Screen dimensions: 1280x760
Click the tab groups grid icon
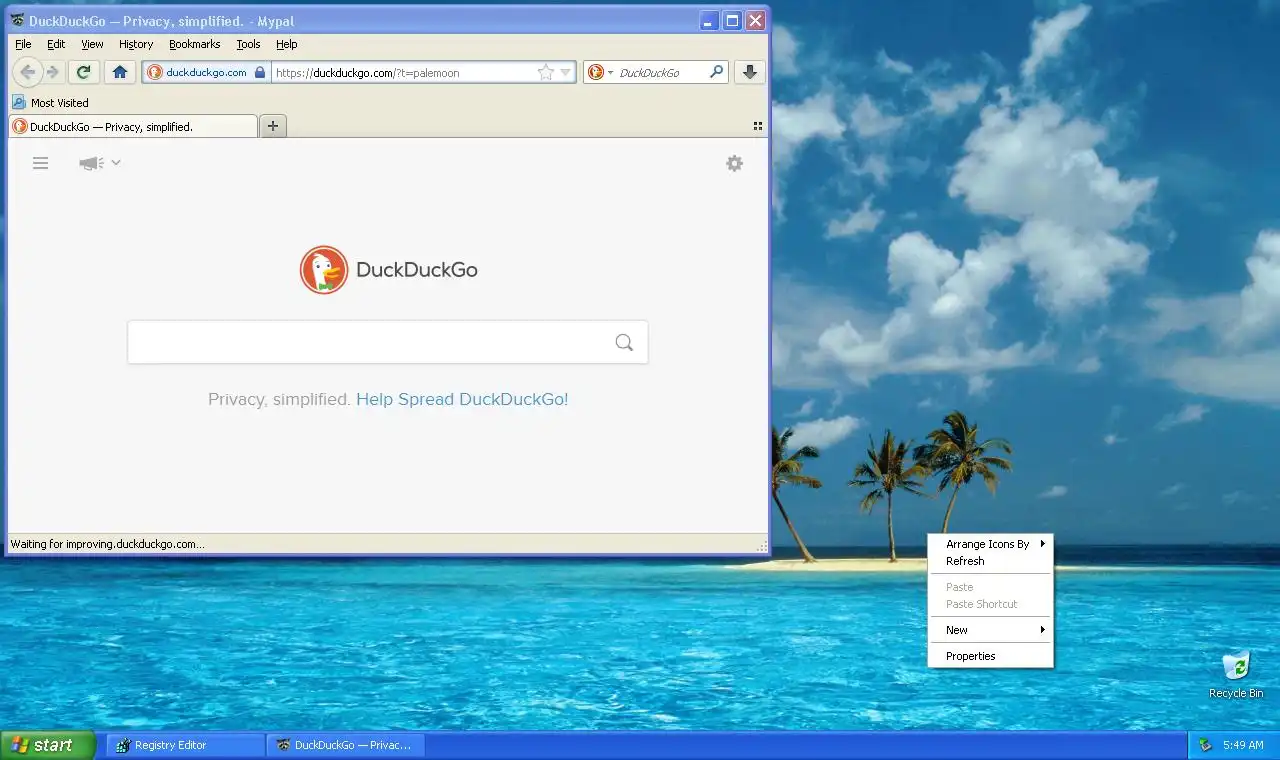point(757,126)
